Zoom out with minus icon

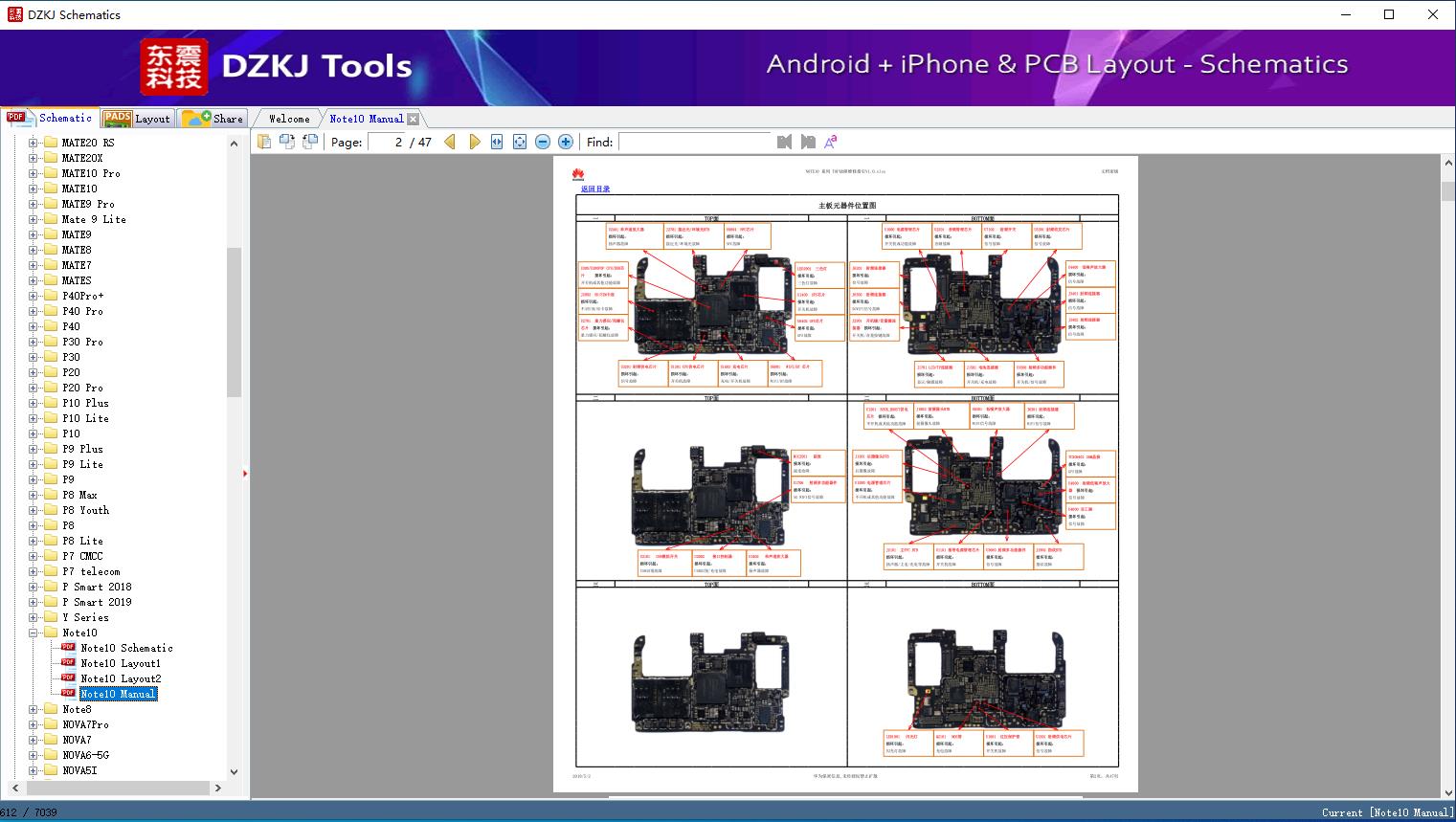point(543,142)
